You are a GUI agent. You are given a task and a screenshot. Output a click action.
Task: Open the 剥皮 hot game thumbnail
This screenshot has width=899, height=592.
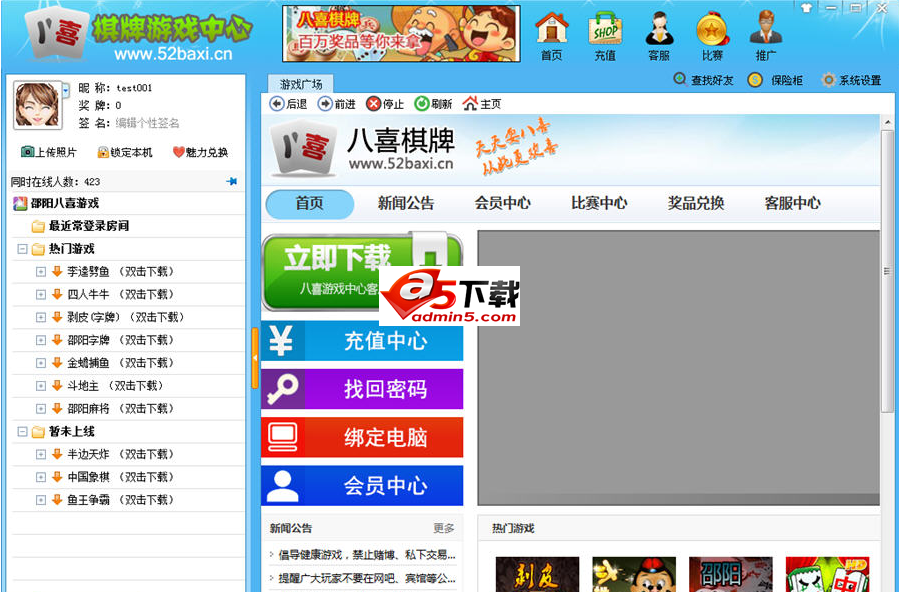537,574
